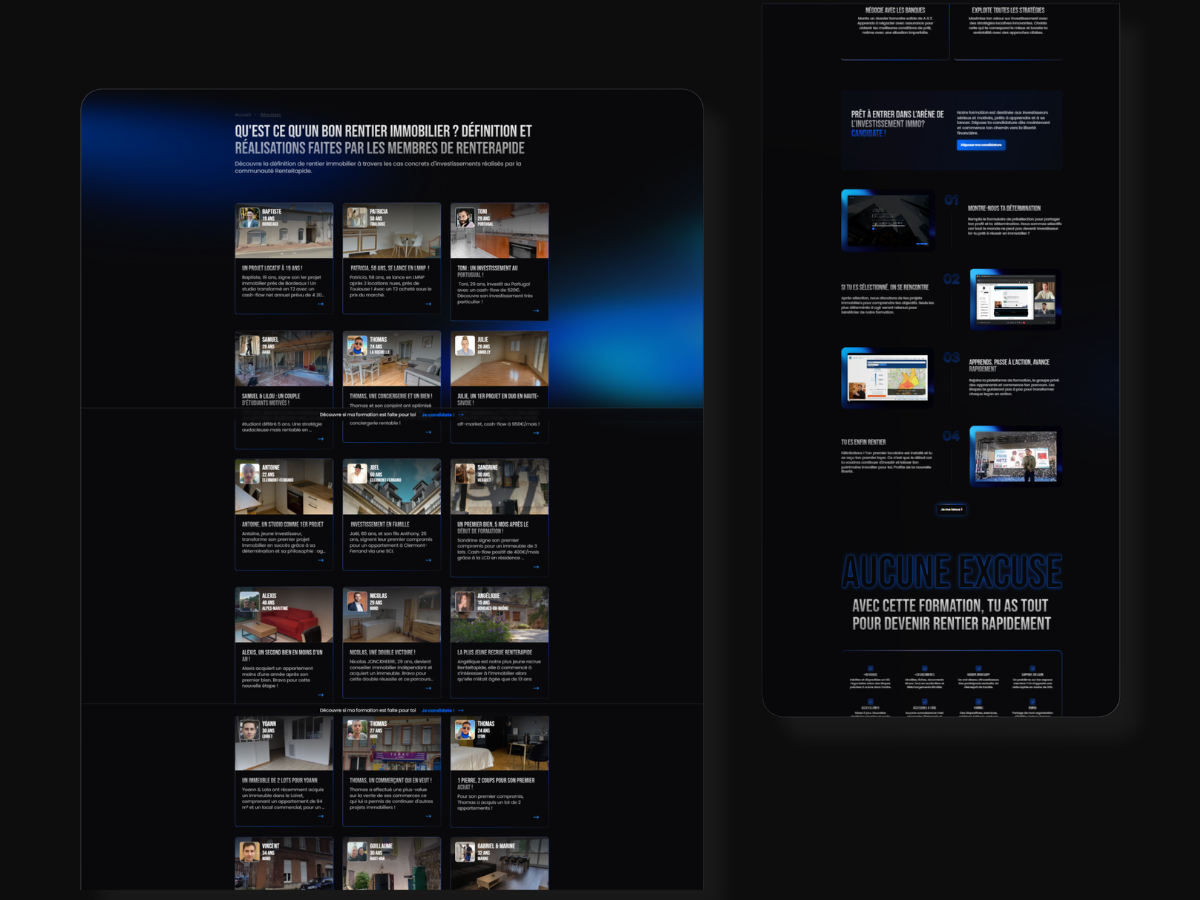
Task: Click arrow icon on Yoann's immeuble card
Action: [x=321, y=816]
